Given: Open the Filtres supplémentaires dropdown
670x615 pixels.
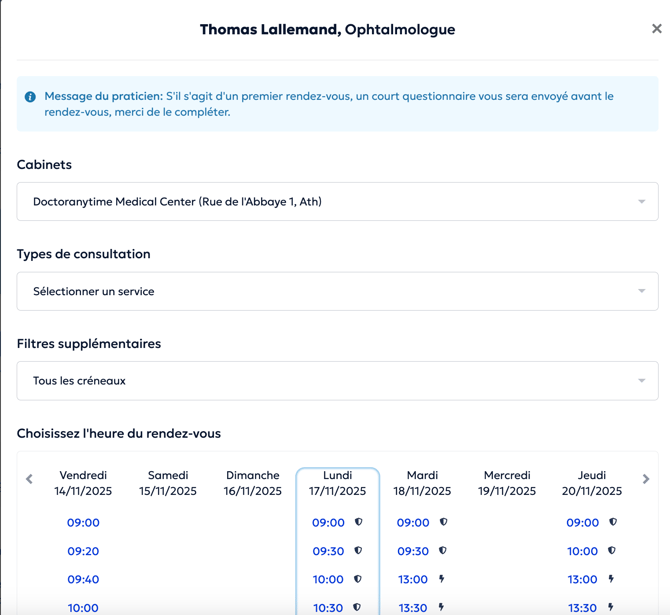Looking at the screenshot, I should (337, 381).
